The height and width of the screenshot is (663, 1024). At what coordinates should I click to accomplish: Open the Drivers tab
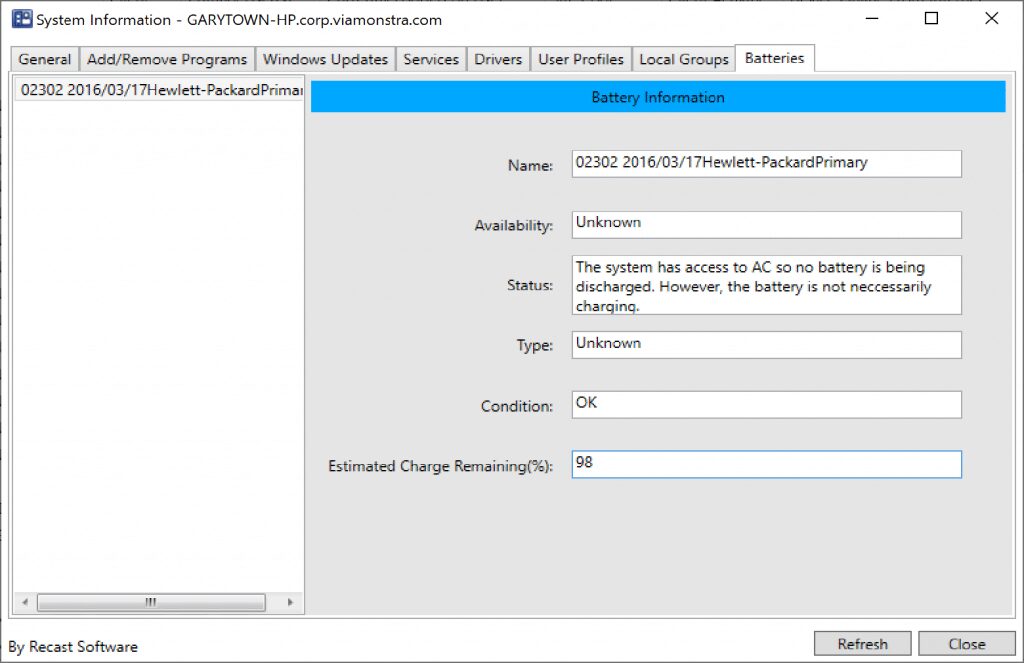pos(498,60)
